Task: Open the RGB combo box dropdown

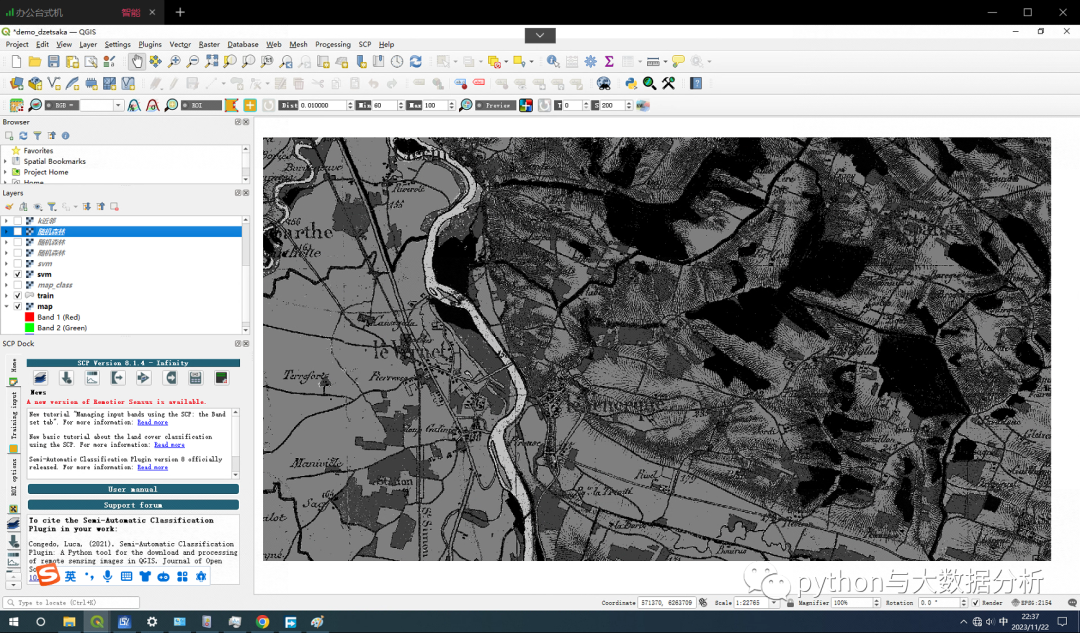Action: 118,105
